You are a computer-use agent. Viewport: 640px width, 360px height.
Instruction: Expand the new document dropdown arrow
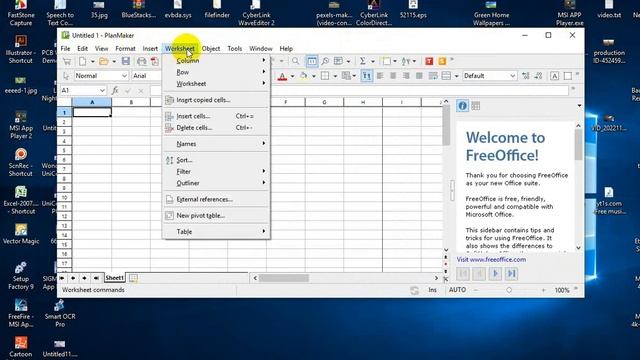click(93, 62)
